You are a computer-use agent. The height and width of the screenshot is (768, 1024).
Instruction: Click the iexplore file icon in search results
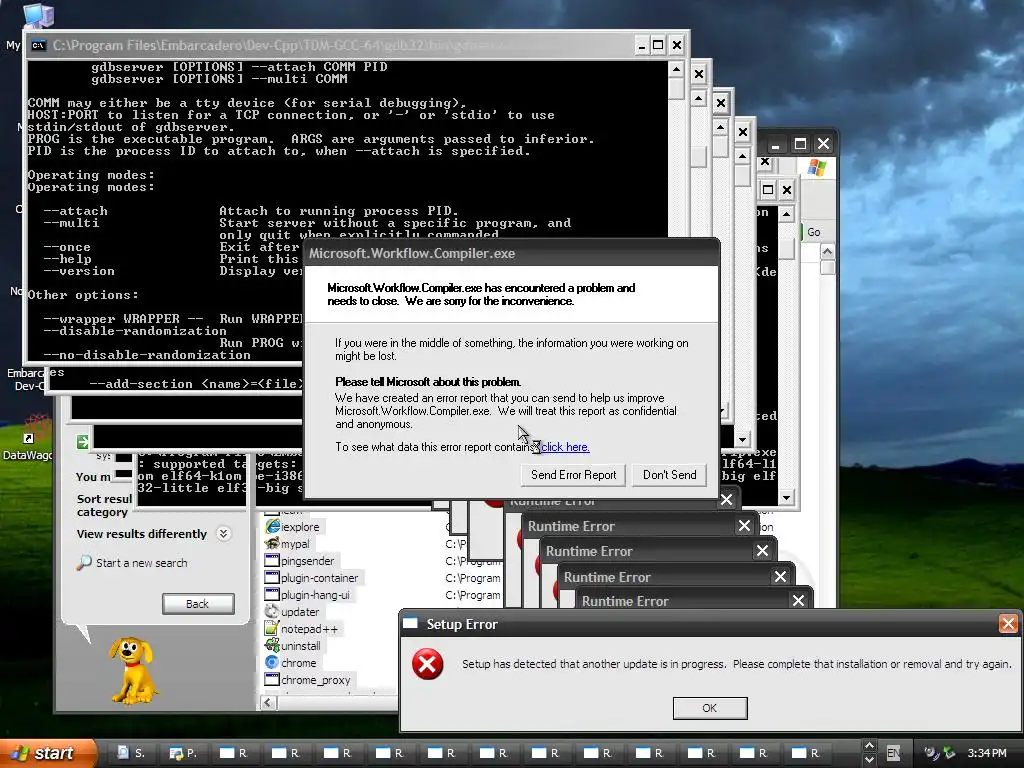click(x=272, y=526)
